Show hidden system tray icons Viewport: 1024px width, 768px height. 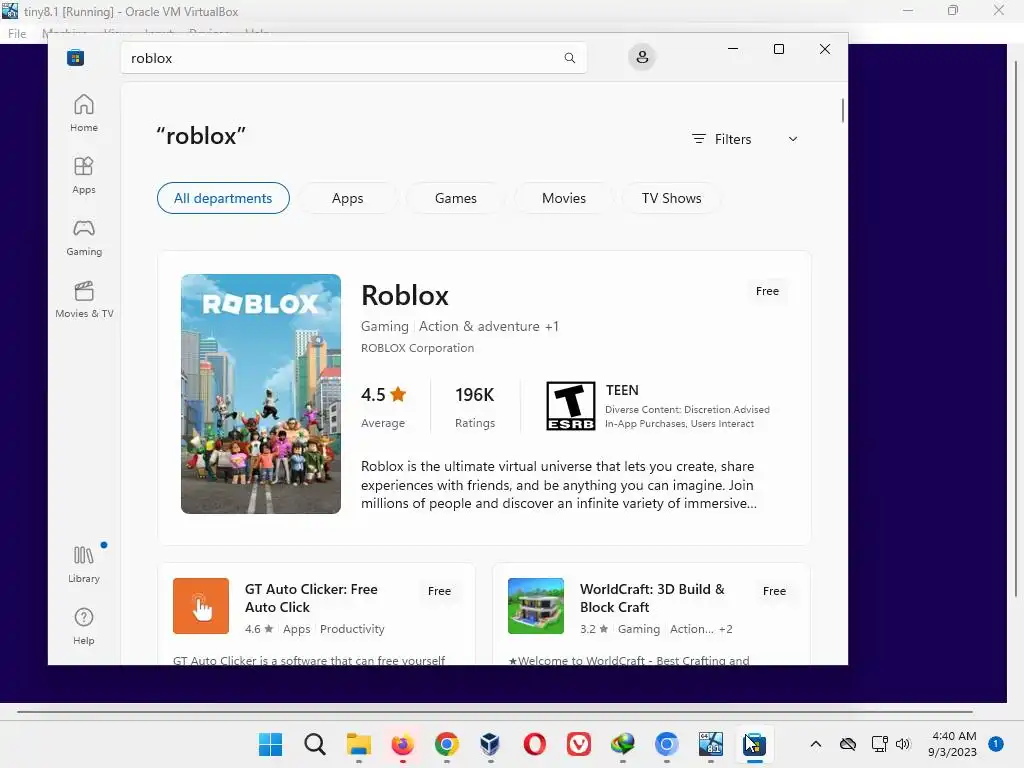pos(816,744)
